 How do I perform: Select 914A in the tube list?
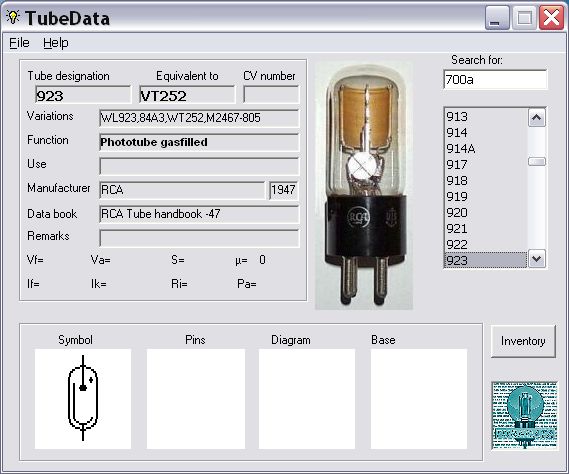tap(486, 148)
